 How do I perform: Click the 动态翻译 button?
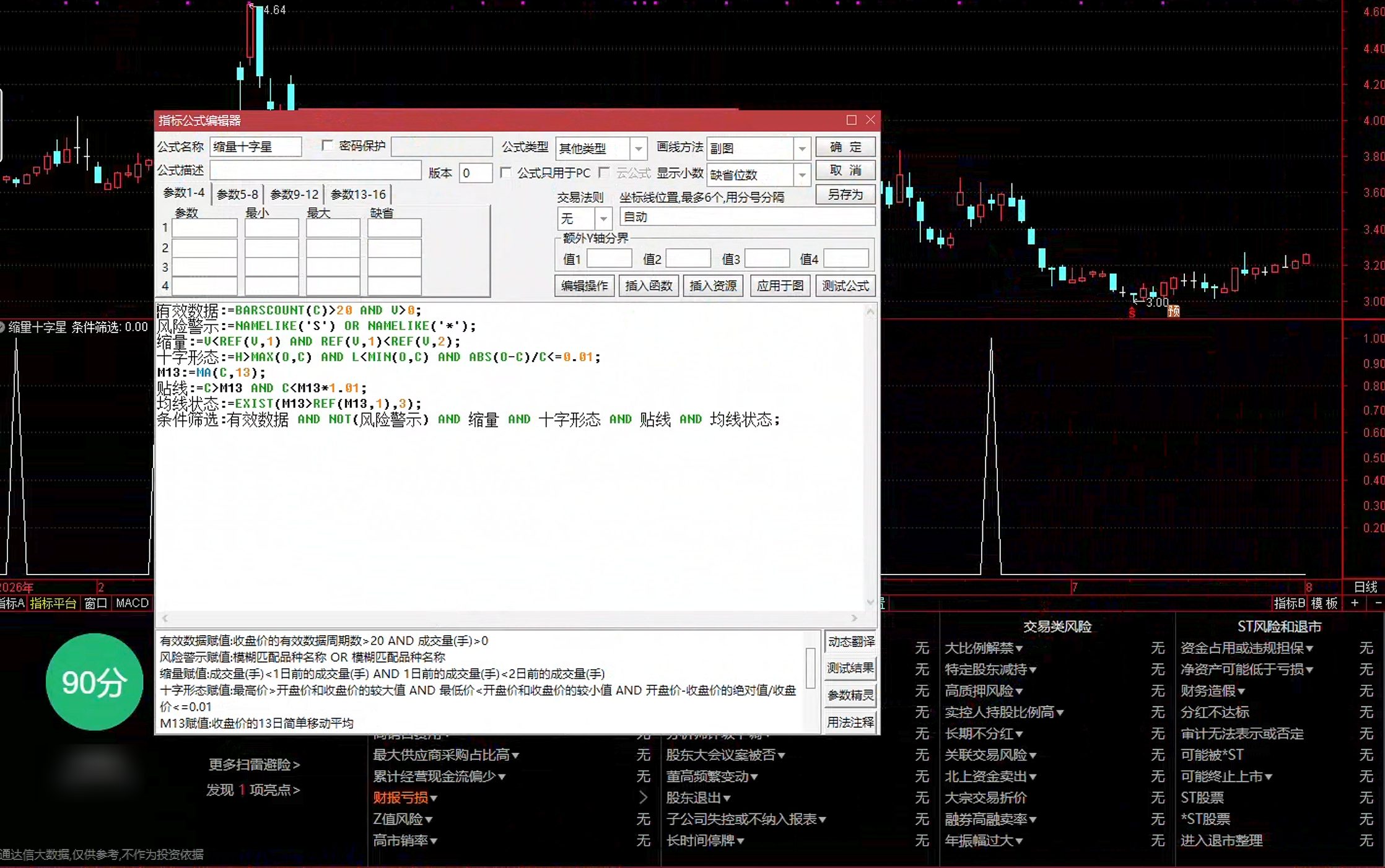(x=851, y=641)
